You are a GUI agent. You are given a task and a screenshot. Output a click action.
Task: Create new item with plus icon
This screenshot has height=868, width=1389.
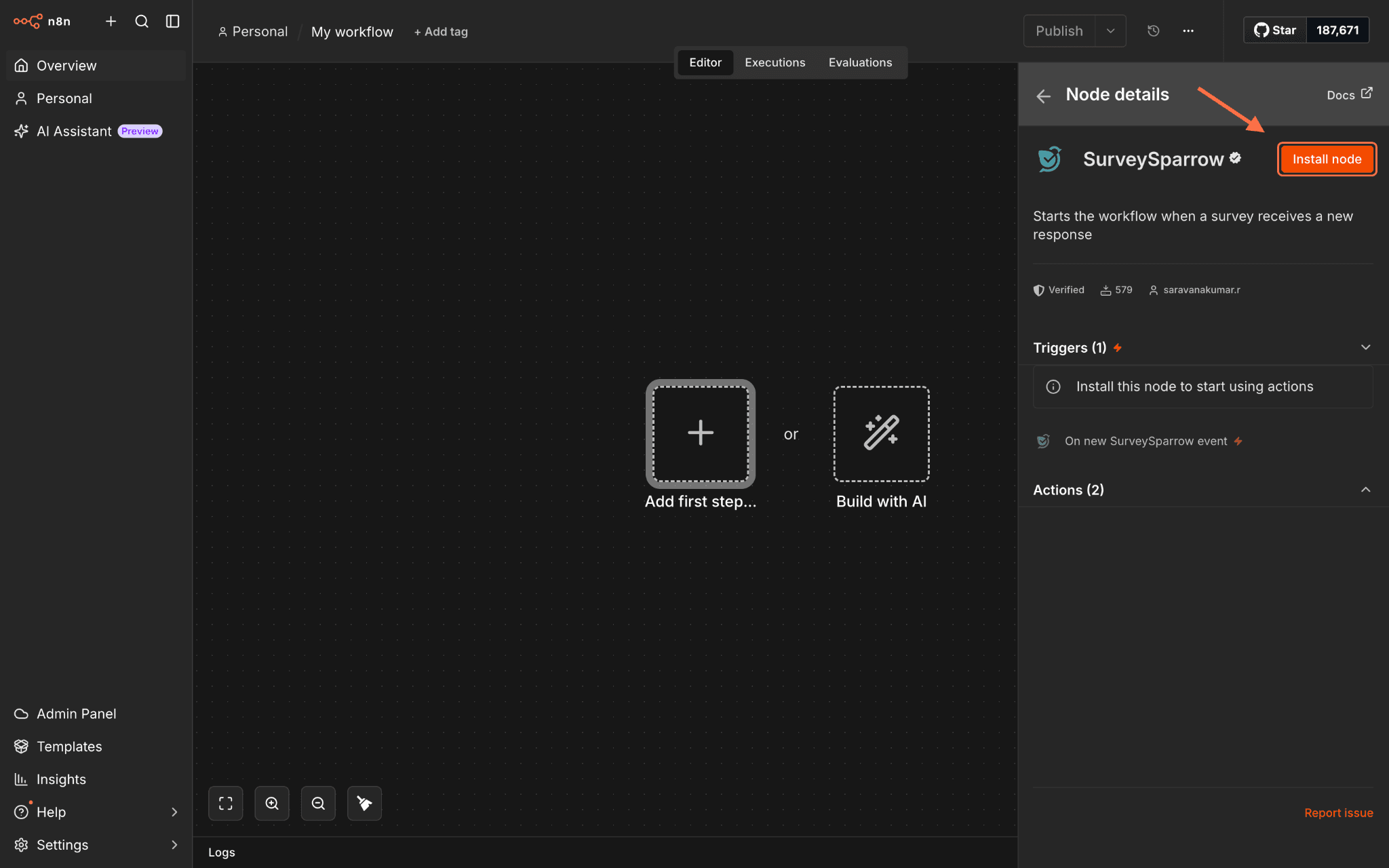111,21
